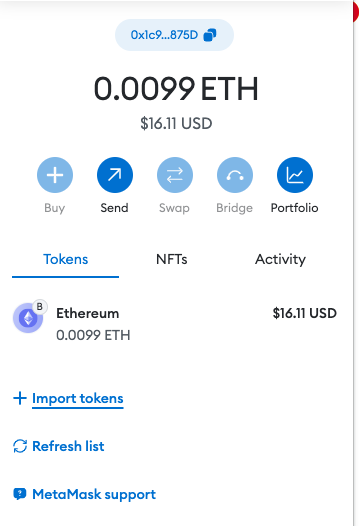This screenshot has width=360, height=526.
Task: Click the plus icon beside Import tokens
Action: tap(20, 398)
